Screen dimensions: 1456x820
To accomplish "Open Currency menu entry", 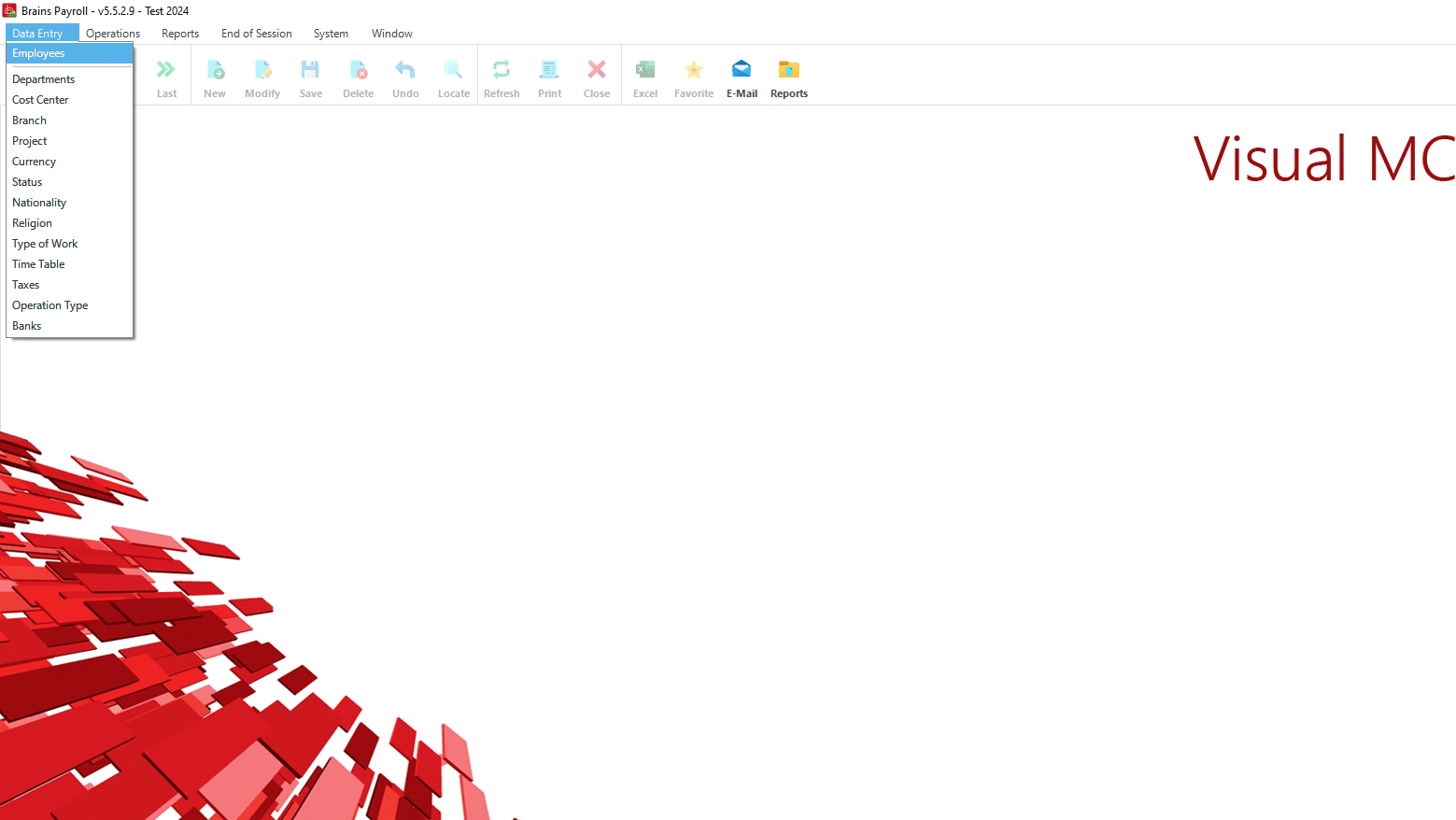I will [69, 162].
